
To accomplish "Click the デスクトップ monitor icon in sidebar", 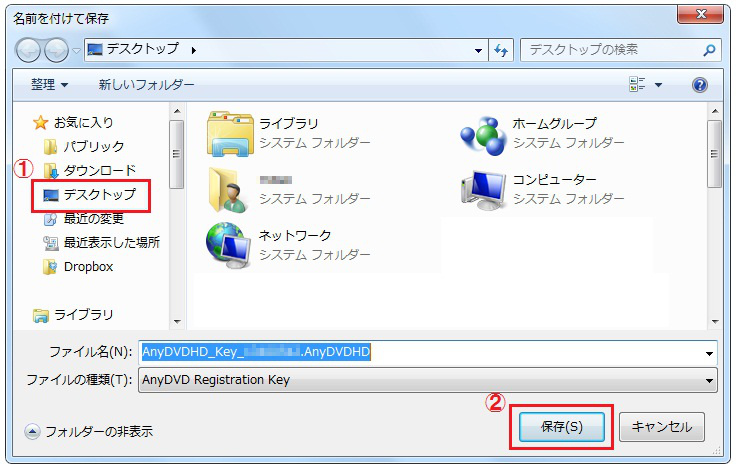I will 51,195.
